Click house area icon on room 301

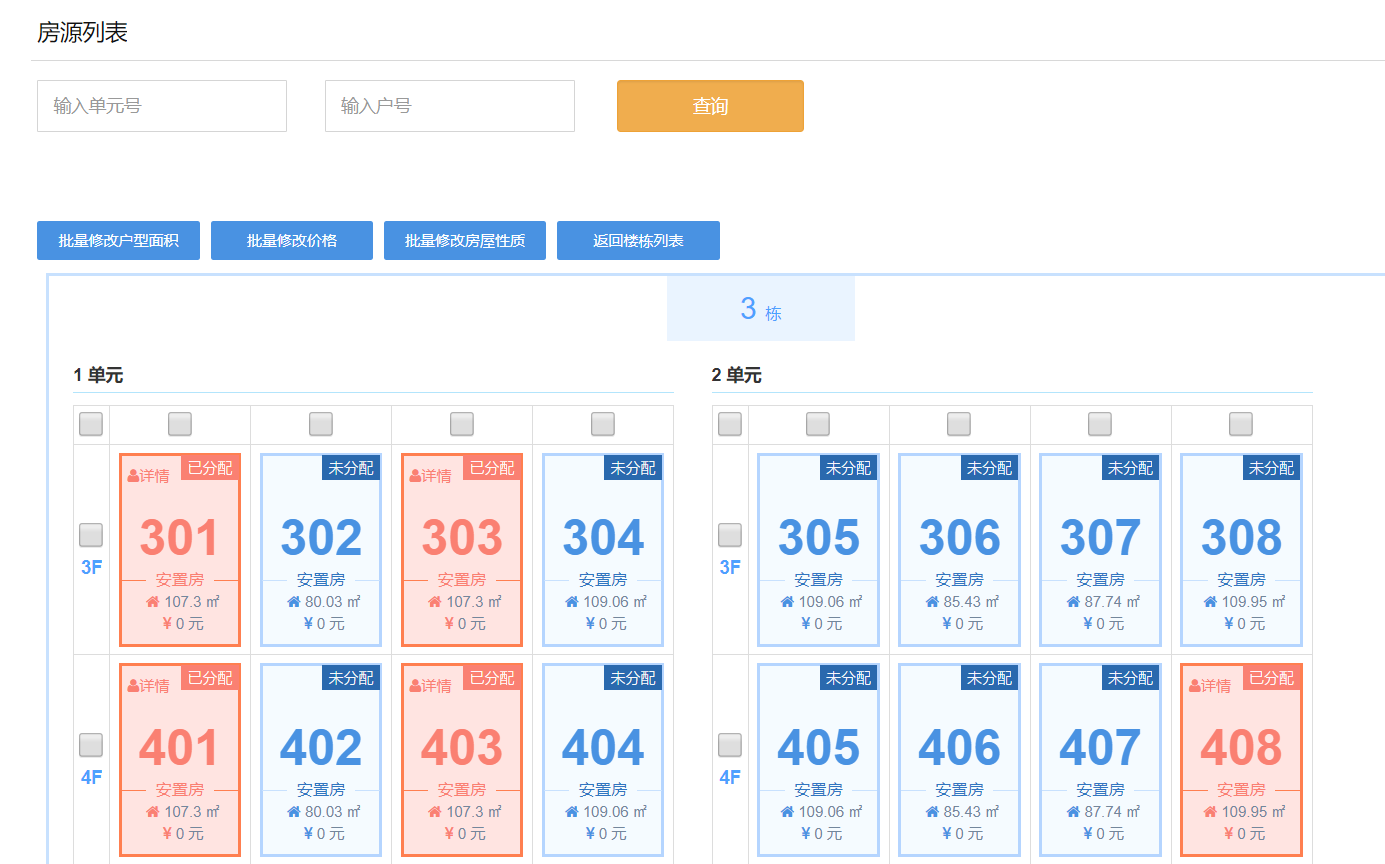(153, 602)
